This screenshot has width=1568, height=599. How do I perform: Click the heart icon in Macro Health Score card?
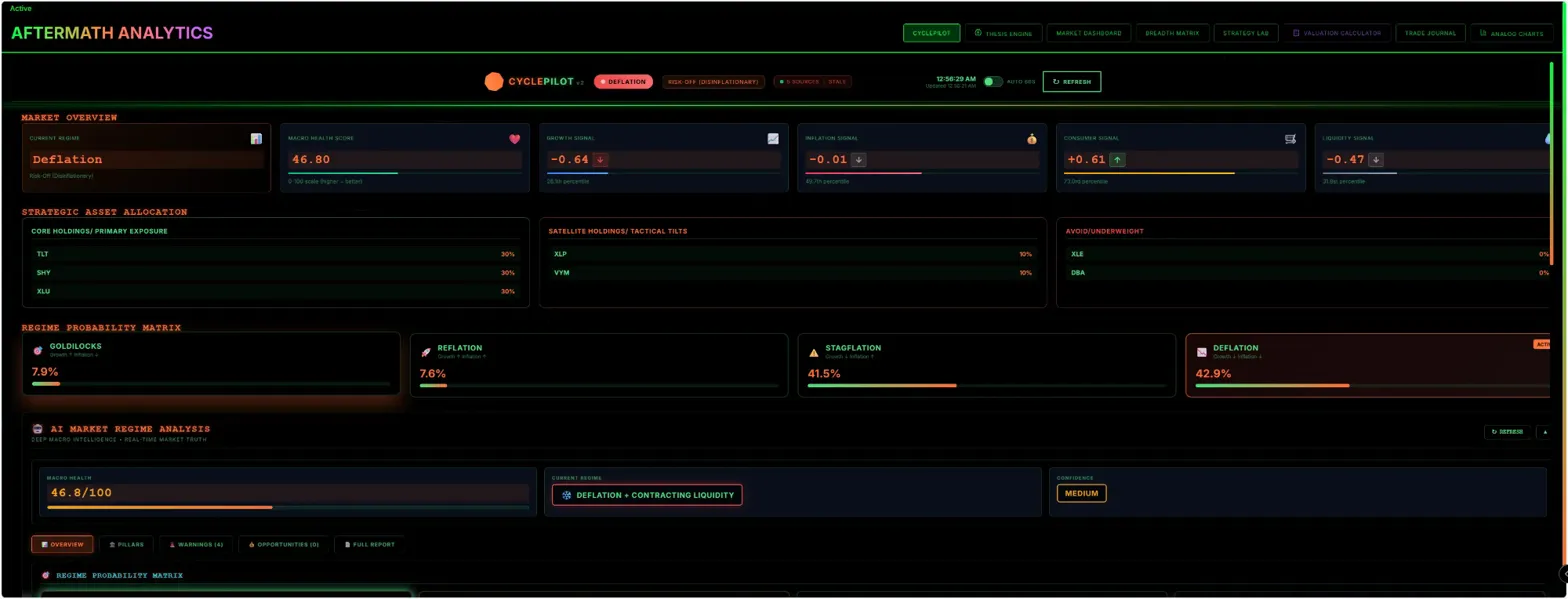pyautogui.click(x=515, y=139)
